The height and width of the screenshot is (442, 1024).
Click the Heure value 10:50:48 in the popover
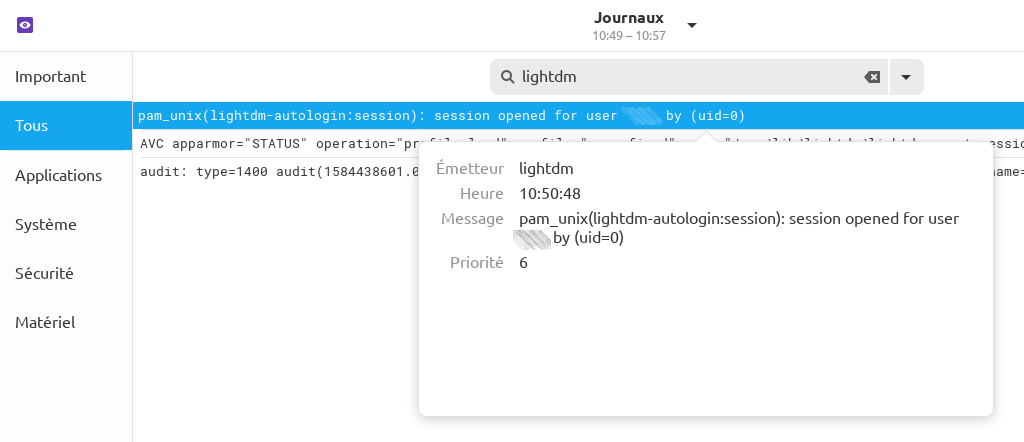(x=550, y=193)
